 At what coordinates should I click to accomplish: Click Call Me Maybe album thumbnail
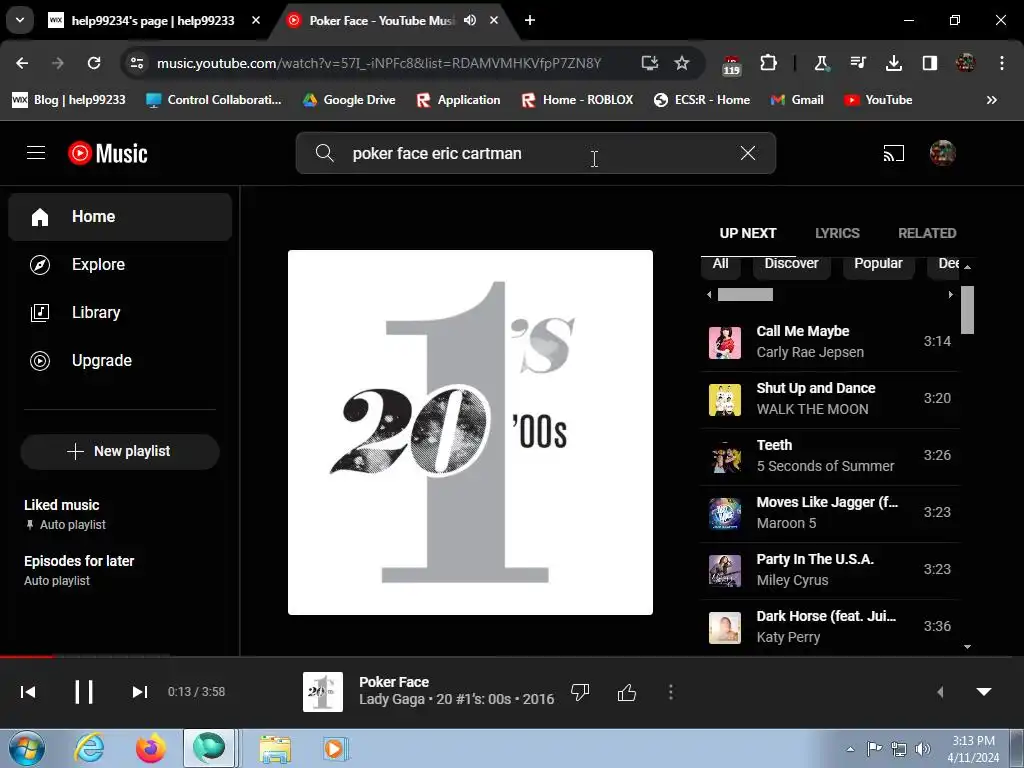pyautogui.click(x=725, y=343)
